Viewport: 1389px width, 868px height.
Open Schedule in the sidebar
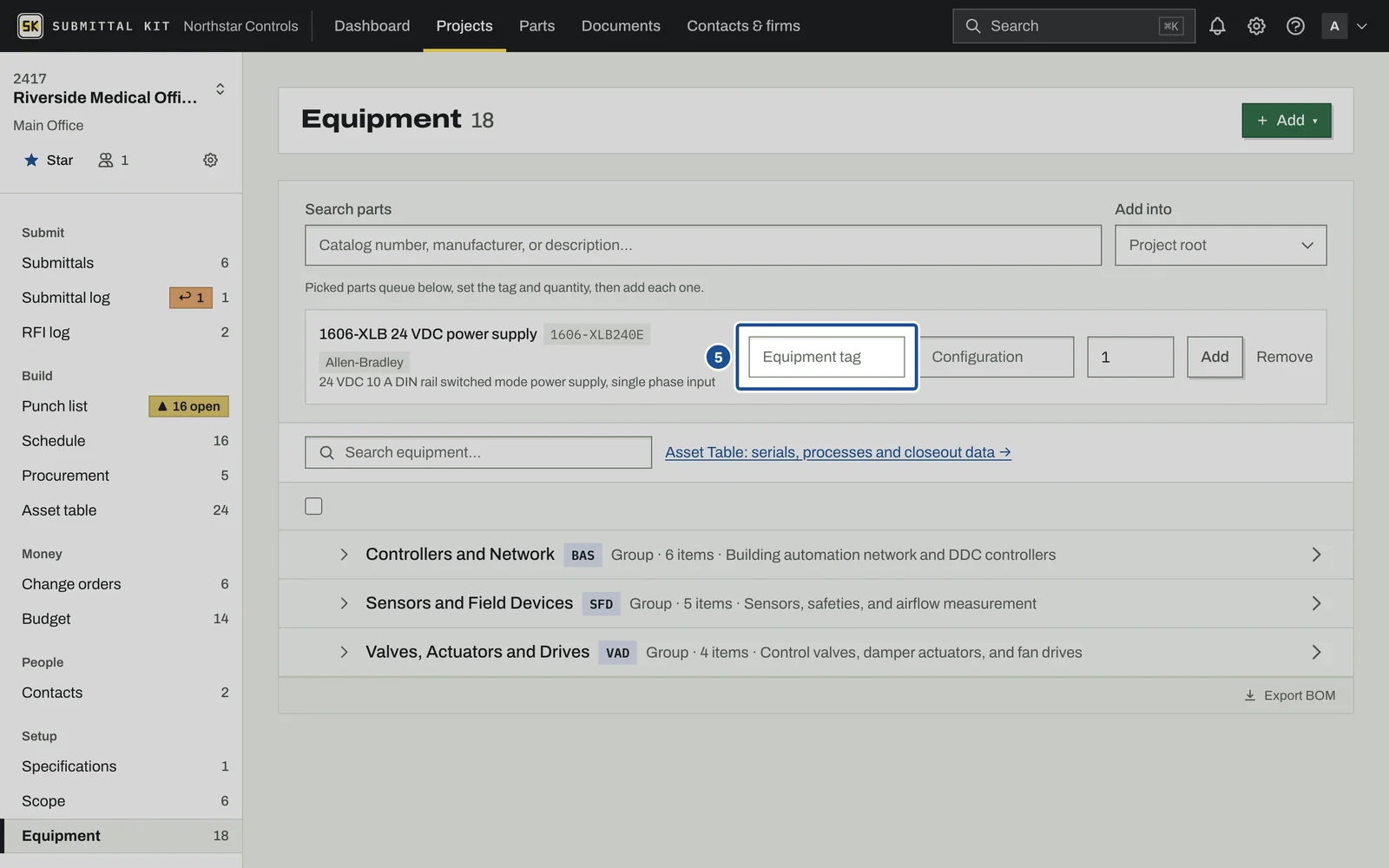[x=122, y=441]
